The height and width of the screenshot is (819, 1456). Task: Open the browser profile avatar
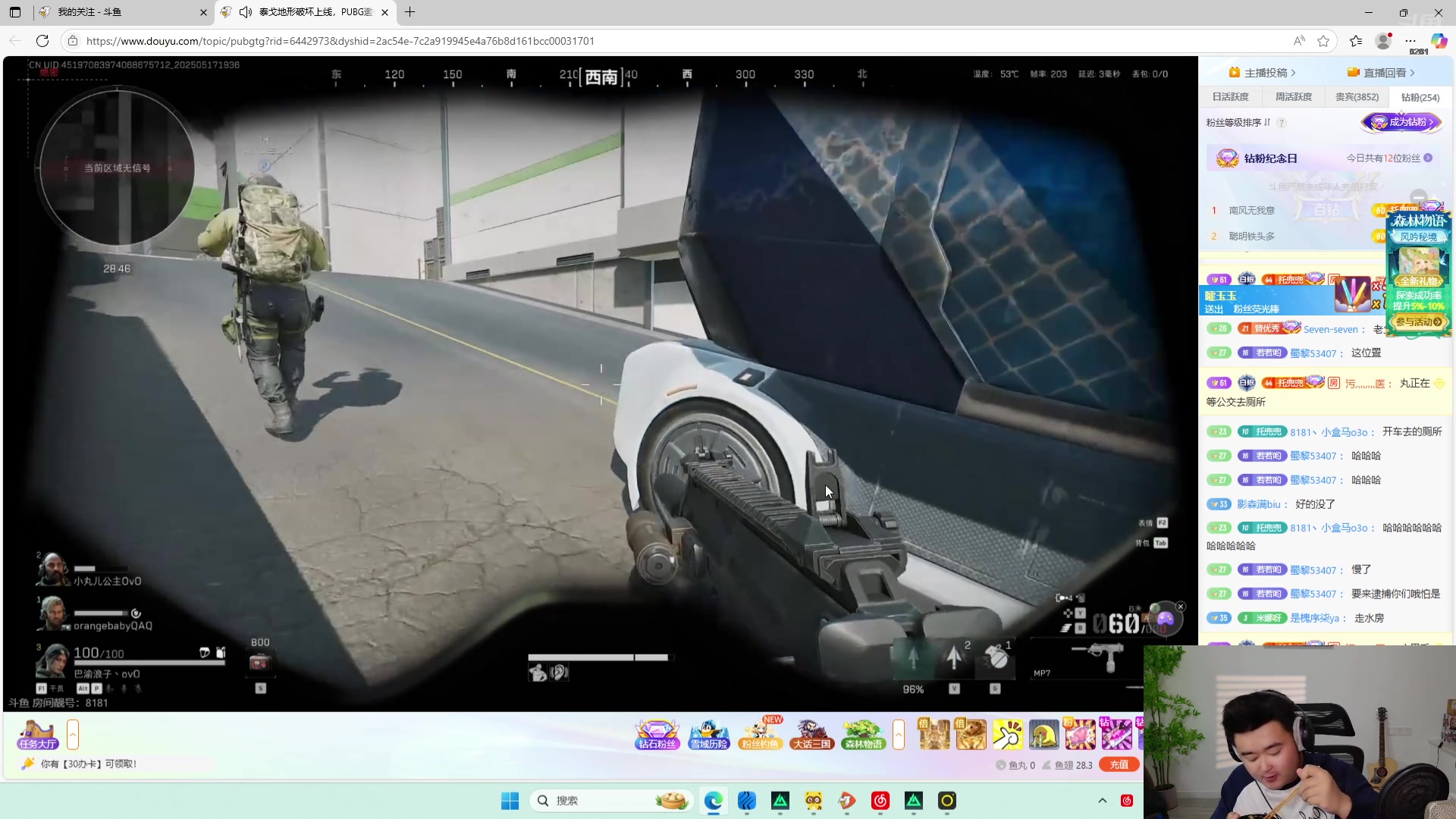[1384, 41]
